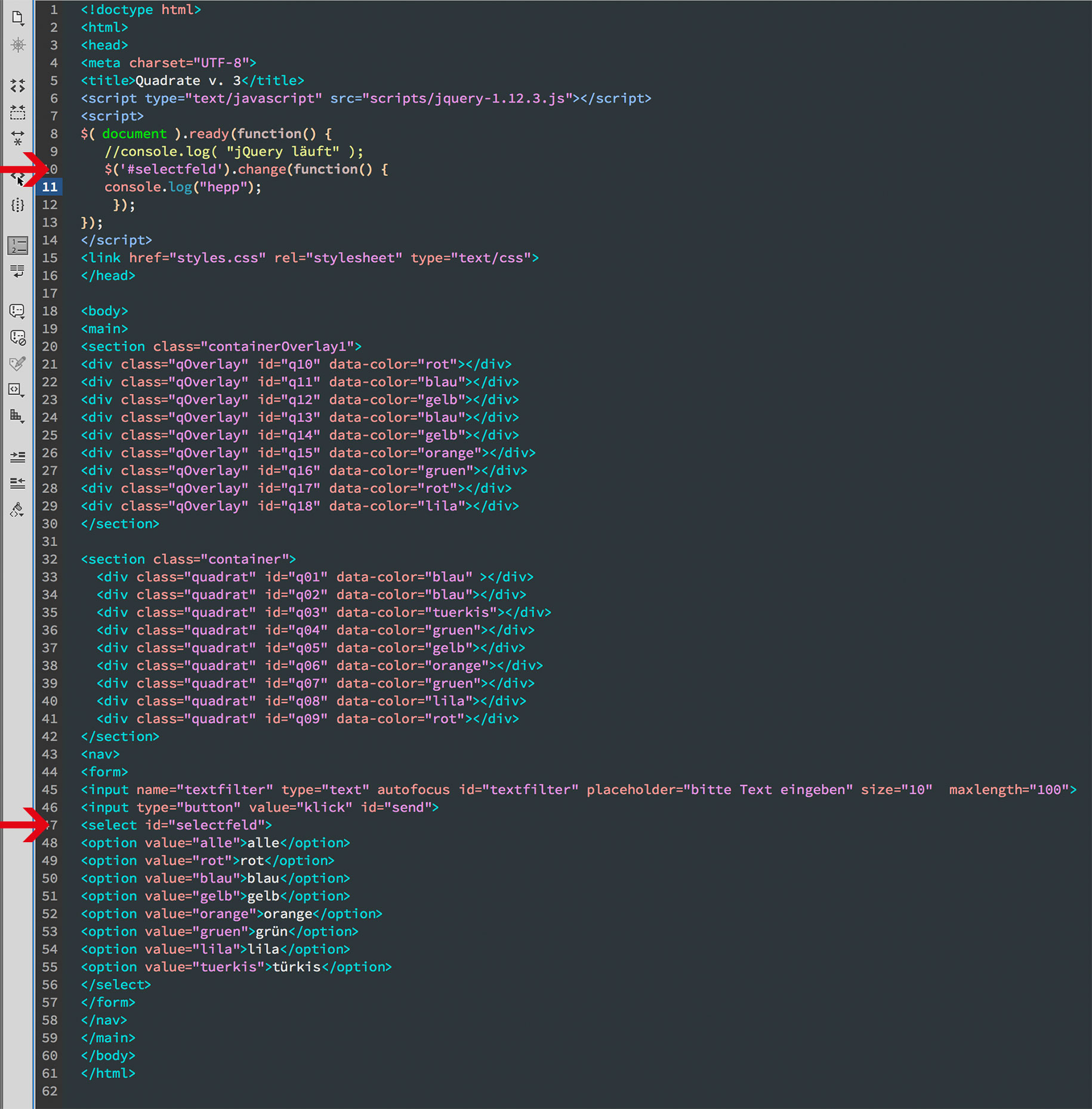The height and width of the screenshot is (1109, 1092).
Task: Click the "containerOverlay1" section class
Action: (277, 347)
